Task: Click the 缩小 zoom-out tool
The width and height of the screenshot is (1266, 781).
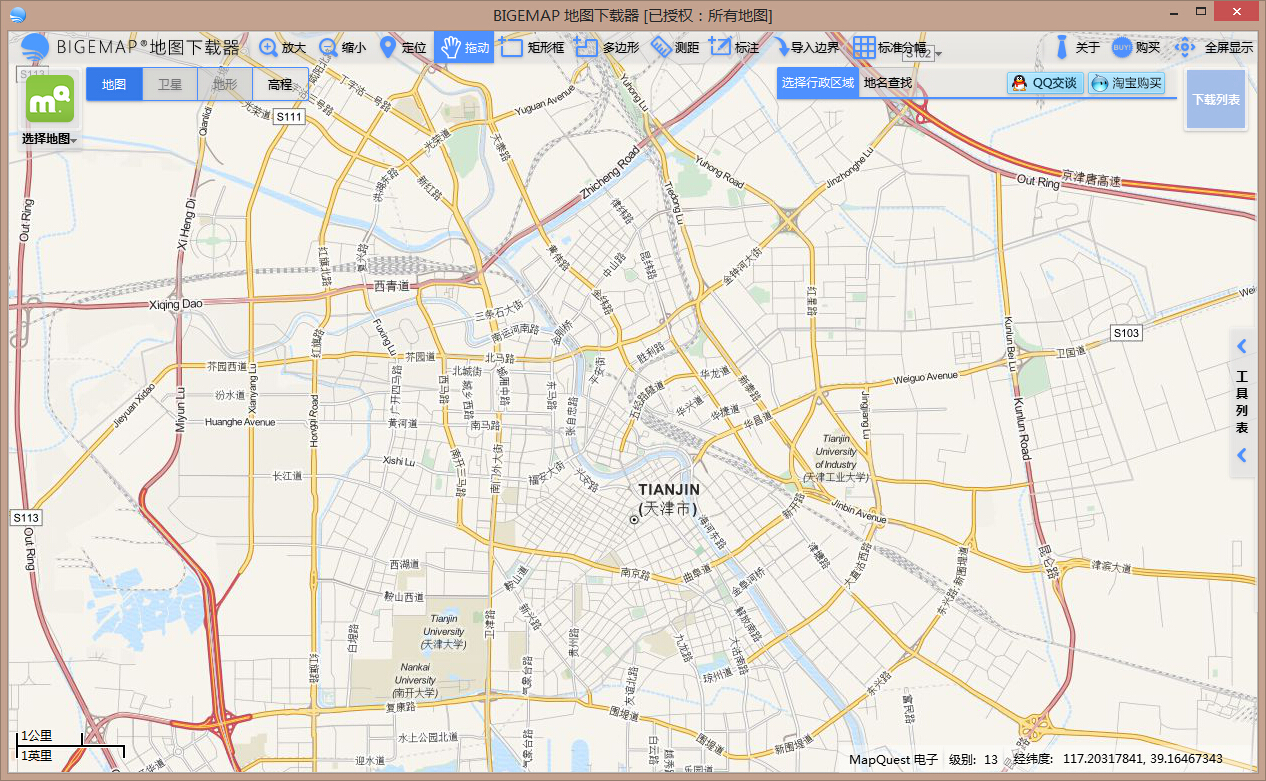Action: click(x=342, y=47)
